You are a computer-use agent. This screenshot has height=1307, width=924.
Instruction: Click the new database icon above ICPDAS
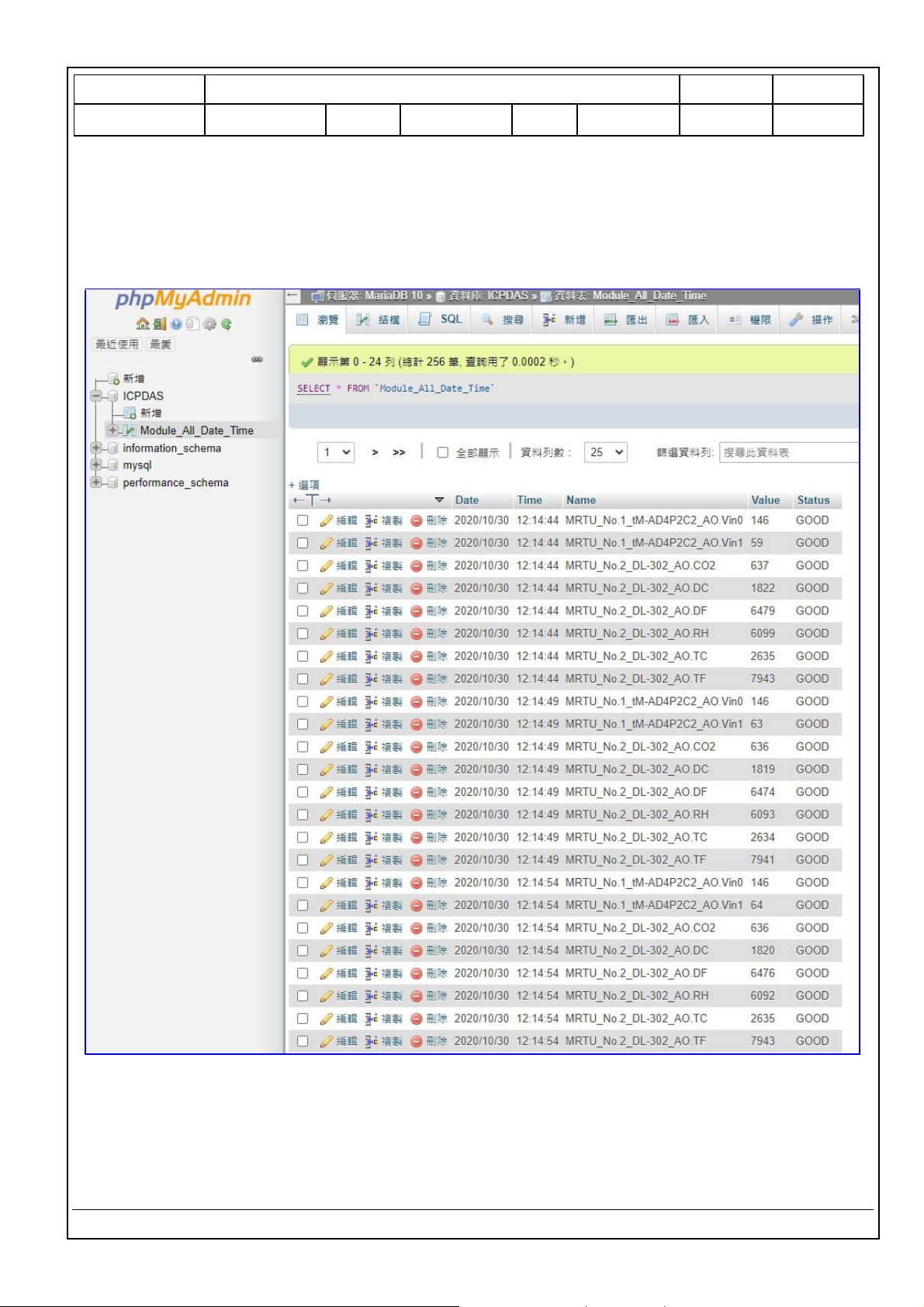[x=114, y=379]
